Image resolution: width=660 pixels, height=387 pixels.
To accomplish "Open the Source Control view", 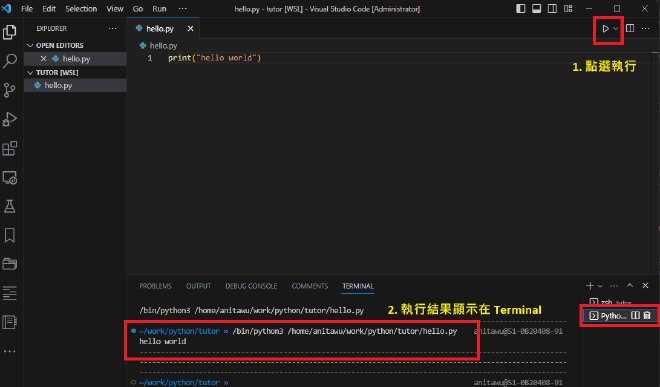I will point(10,90).
